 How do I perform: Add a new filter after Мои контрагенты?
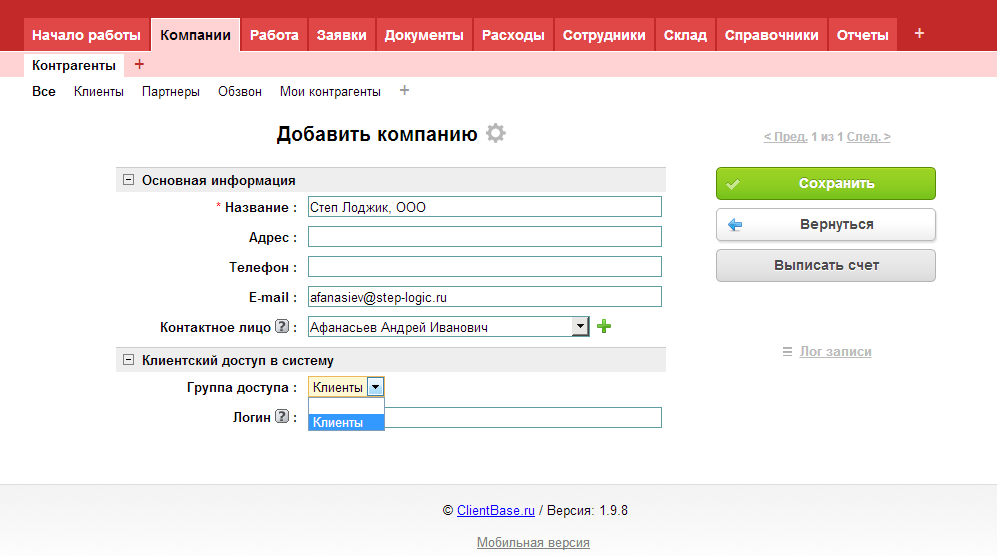(x=404, y=91)
